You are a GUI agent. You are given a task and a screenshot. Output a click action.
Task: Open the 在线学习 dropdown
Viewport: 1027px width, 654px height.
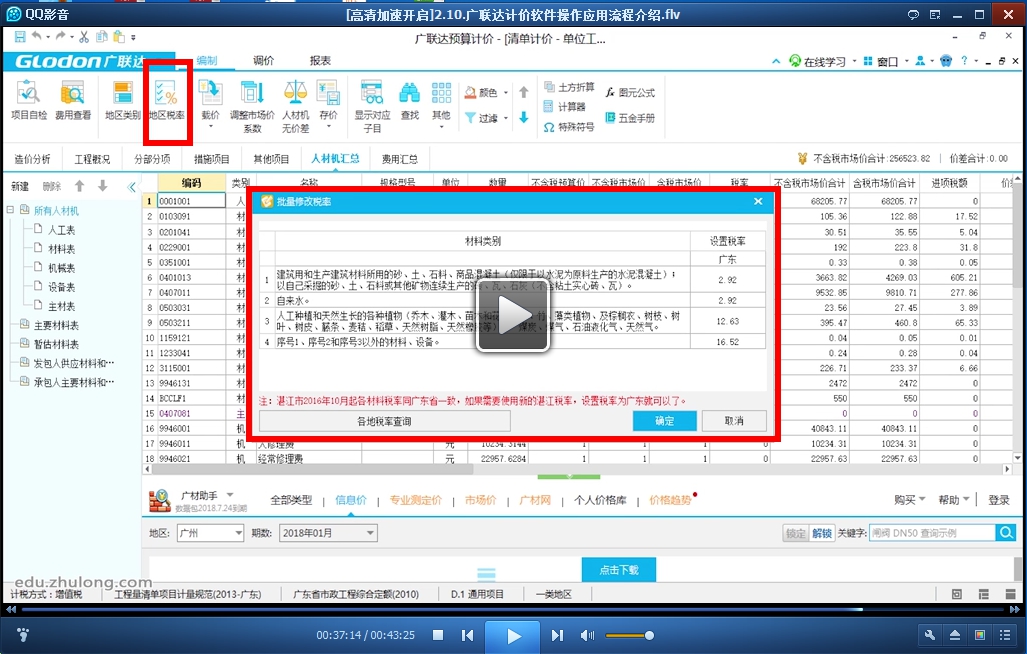(x=823, y=62)
